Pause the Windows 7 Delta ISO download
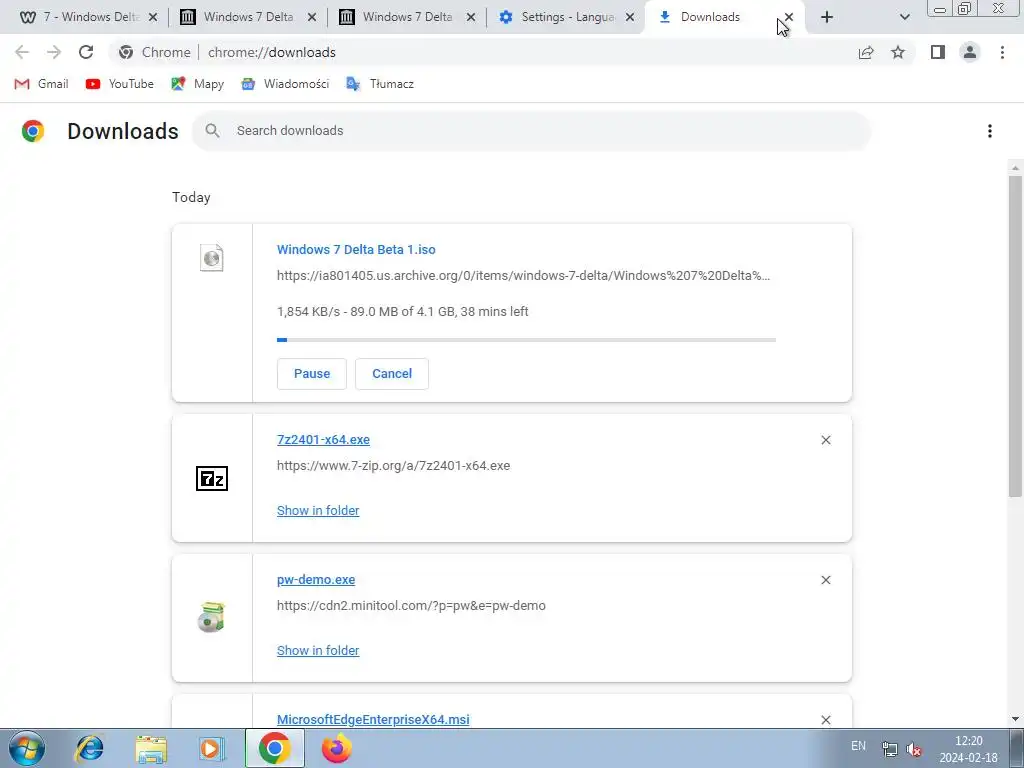Image resolution: width=1024 pixels, height=768 pixels. (312, 374)
